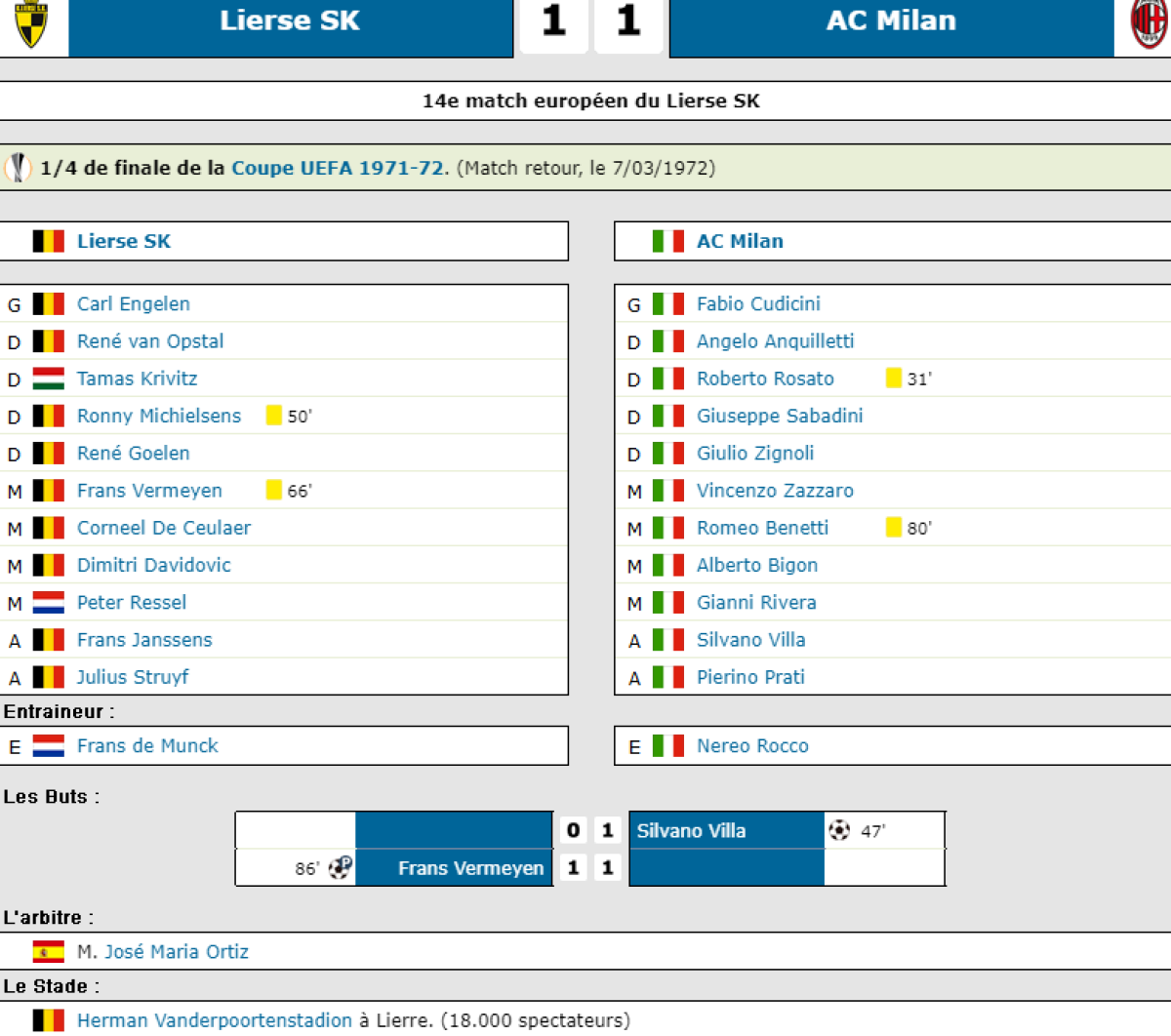Click the Herman Vanderpoortenstadion link
1171x1036 pixels.
215,1020
